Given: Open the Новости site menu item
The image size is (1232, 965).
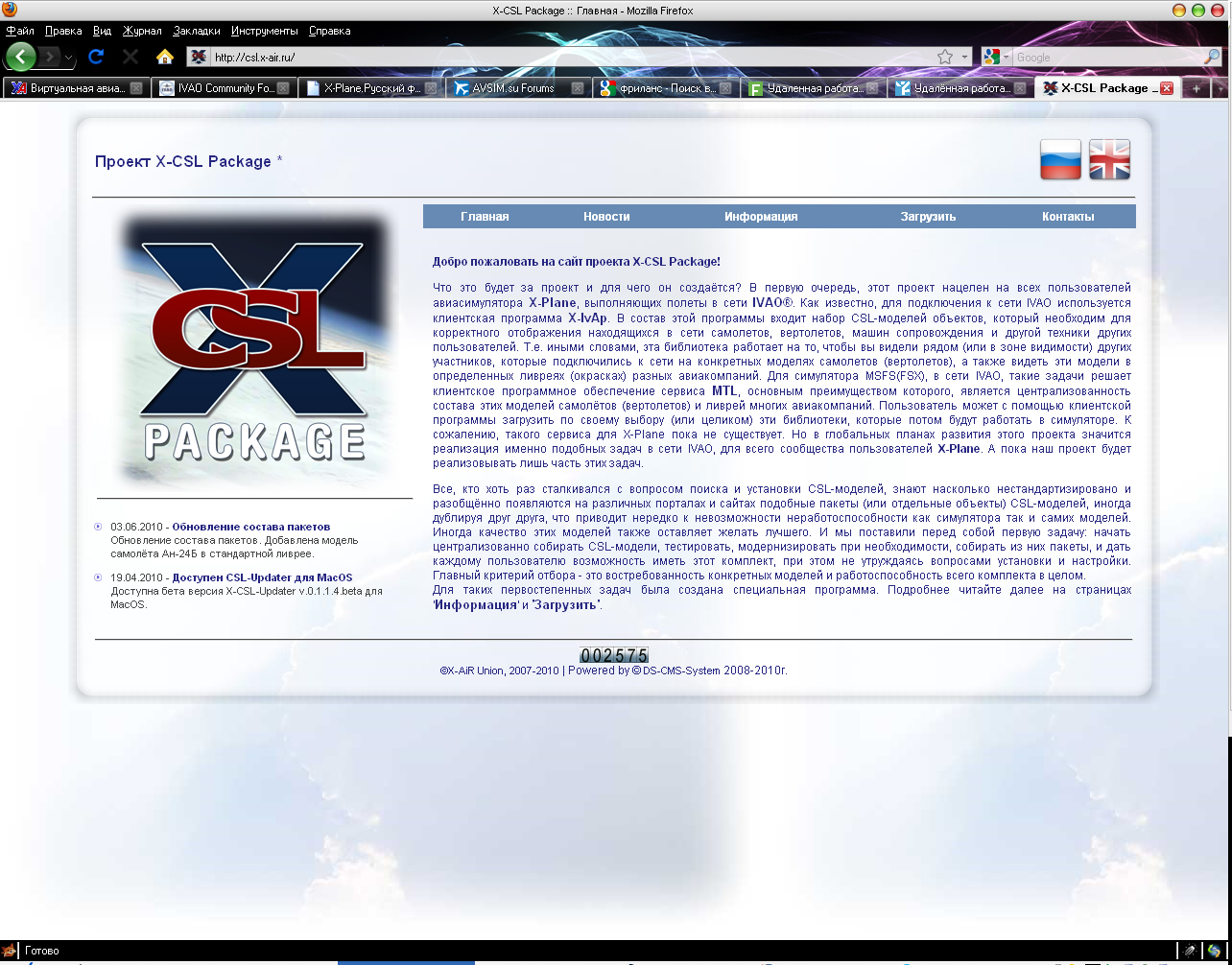Looking at the screenshot, I should point(606,217).
